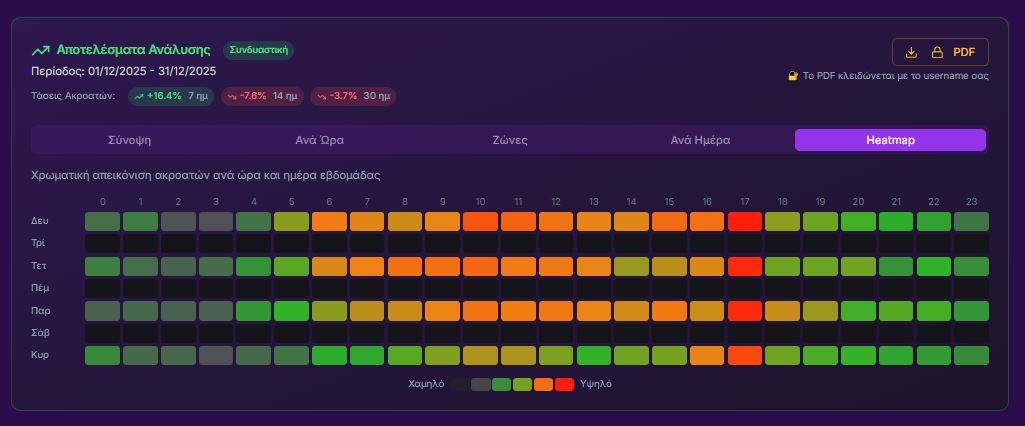
Task: Click the download icon in the PDF button
Action: 911,52
